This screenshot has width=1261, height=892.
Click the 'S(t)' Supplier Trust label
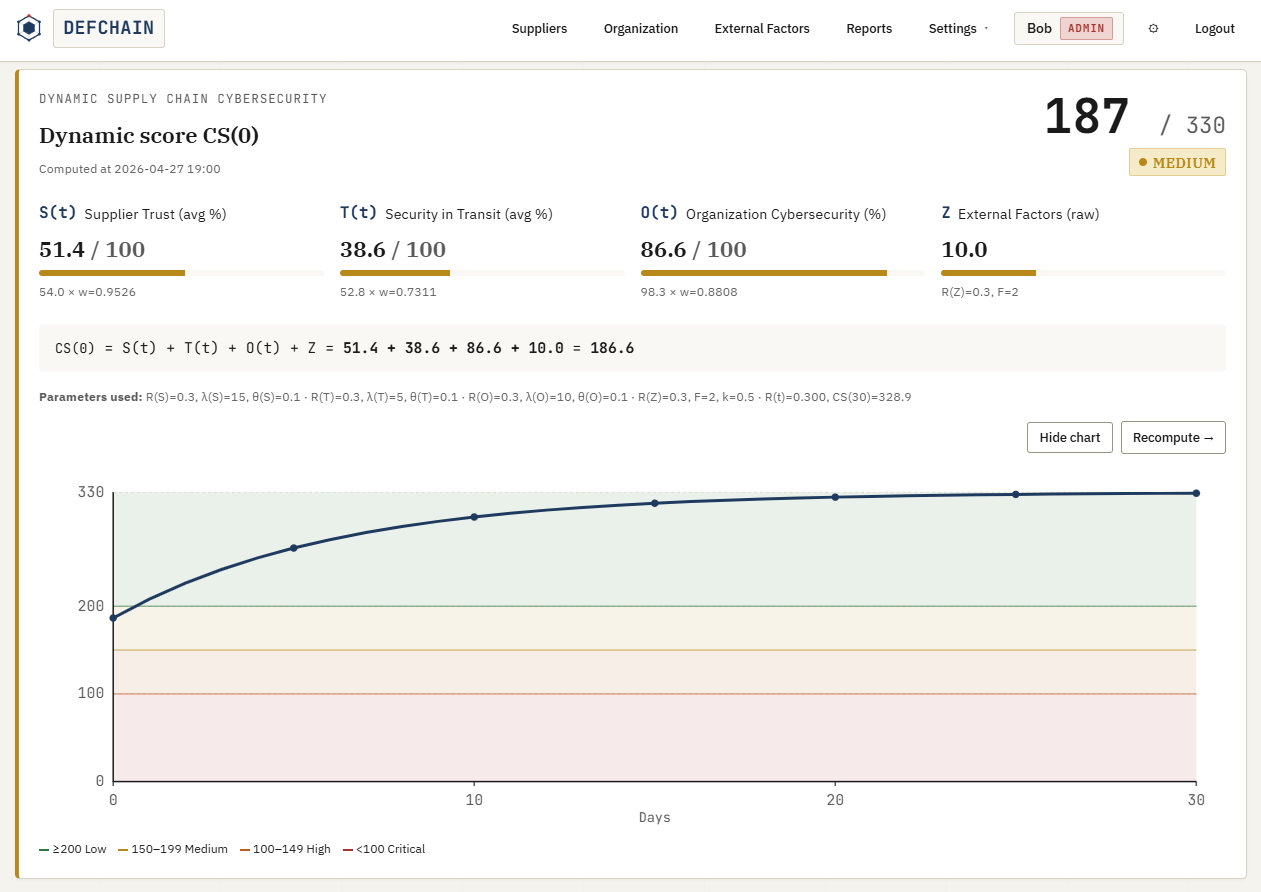tap(58, 213)
